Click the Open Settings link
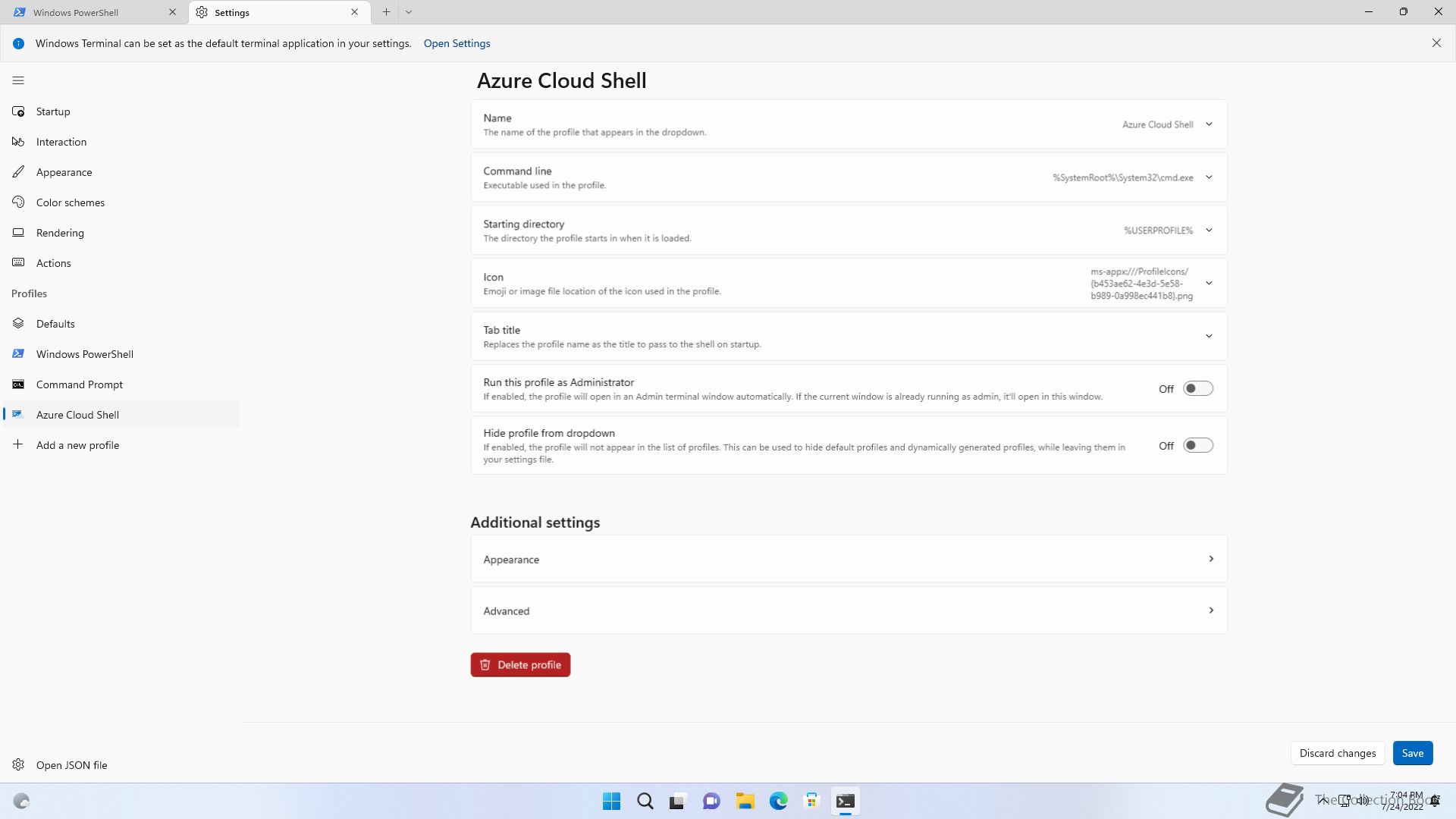 [x=457, y=43]
